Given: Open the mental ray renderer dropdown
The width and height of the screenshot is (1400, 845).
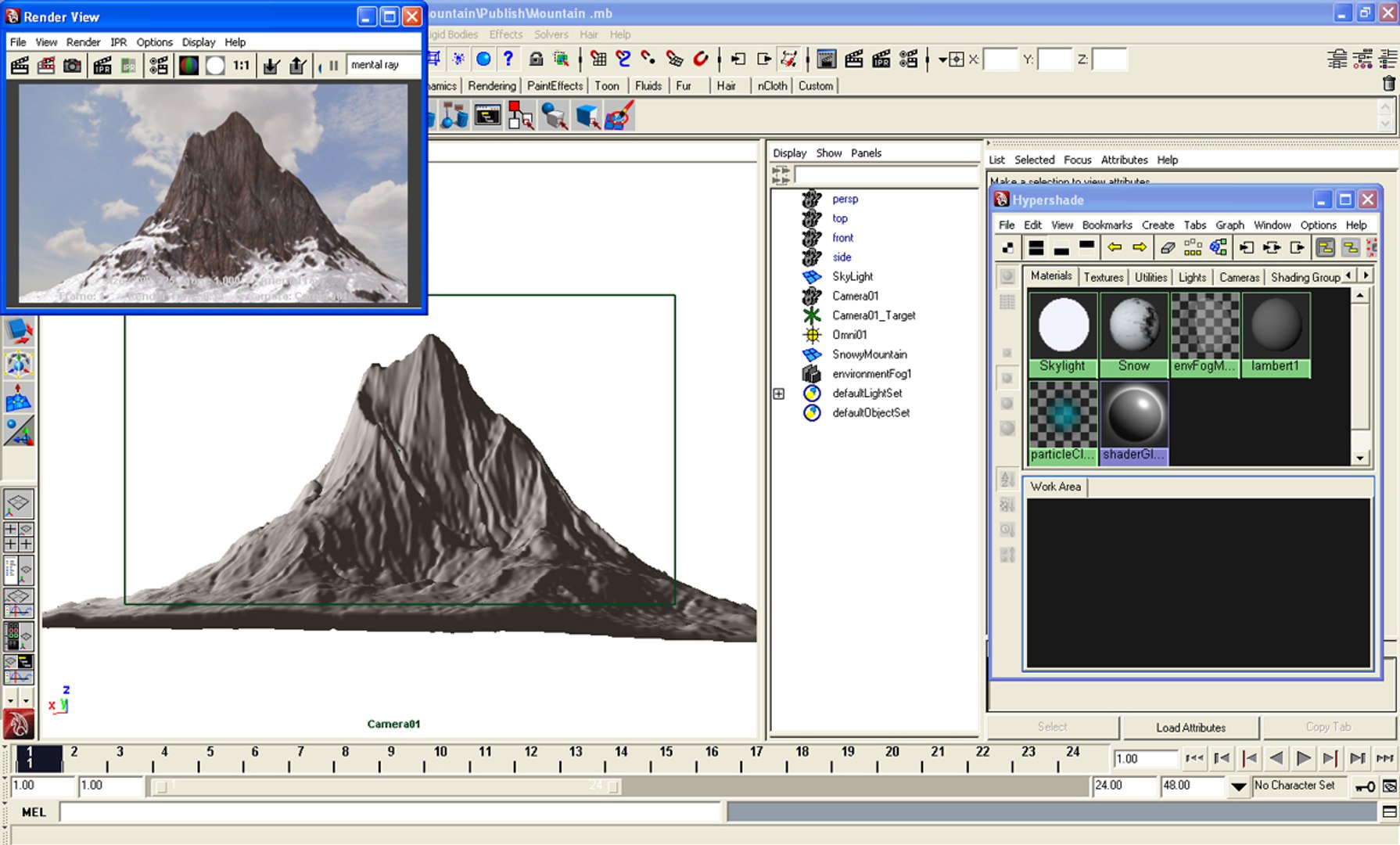Looking at the screenshot, I should click(383, 65).
